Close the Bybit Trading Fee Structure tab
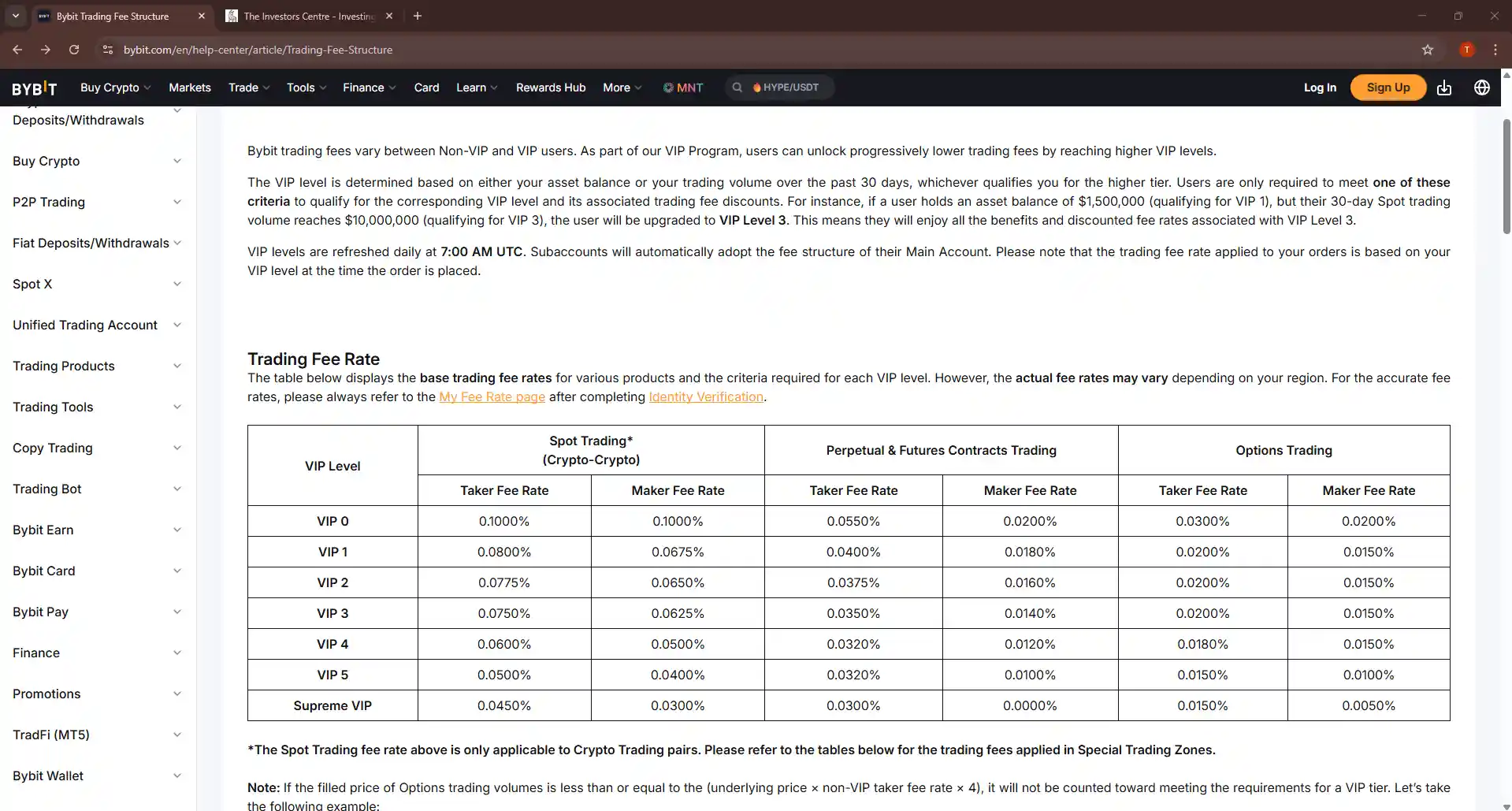1512x811 pixels. click(202, 16)
